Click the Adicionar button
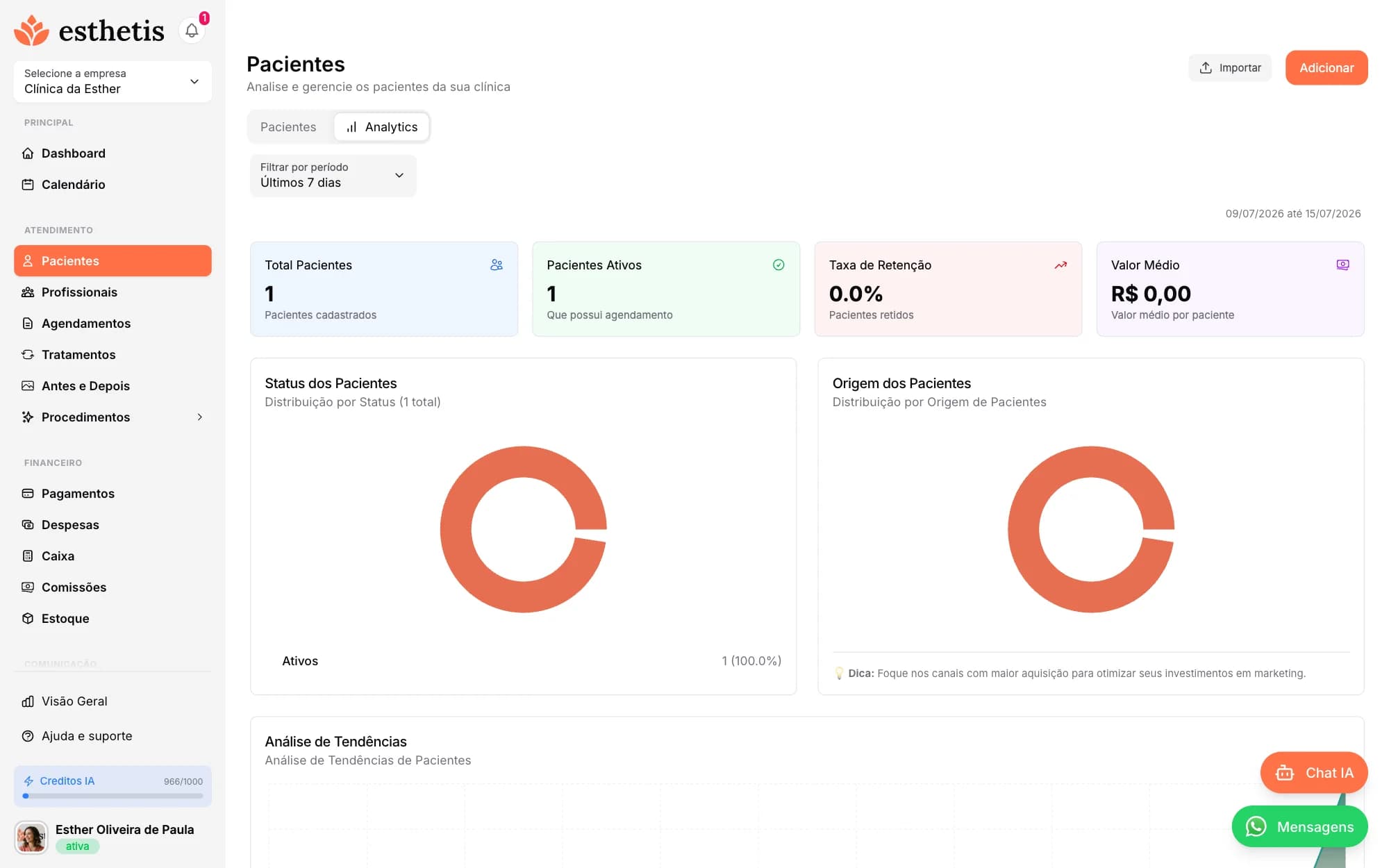The height and width of the screenshot is (868, 1389). [x=1326, y=68]
